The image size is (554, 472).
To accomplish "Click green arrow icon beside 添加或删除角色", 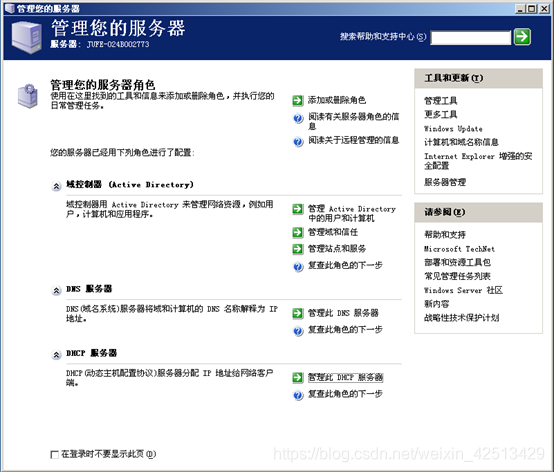I will pos(298,101).
